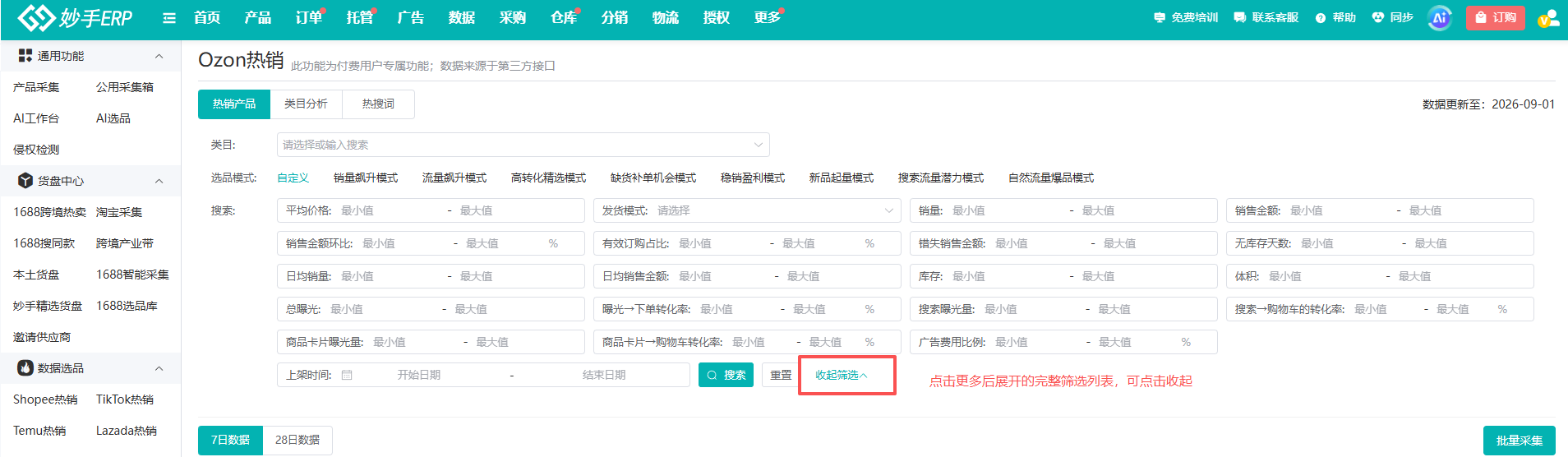Click the calendar icon in 上架时间
1568x457 pixels.
click(347, 375)
